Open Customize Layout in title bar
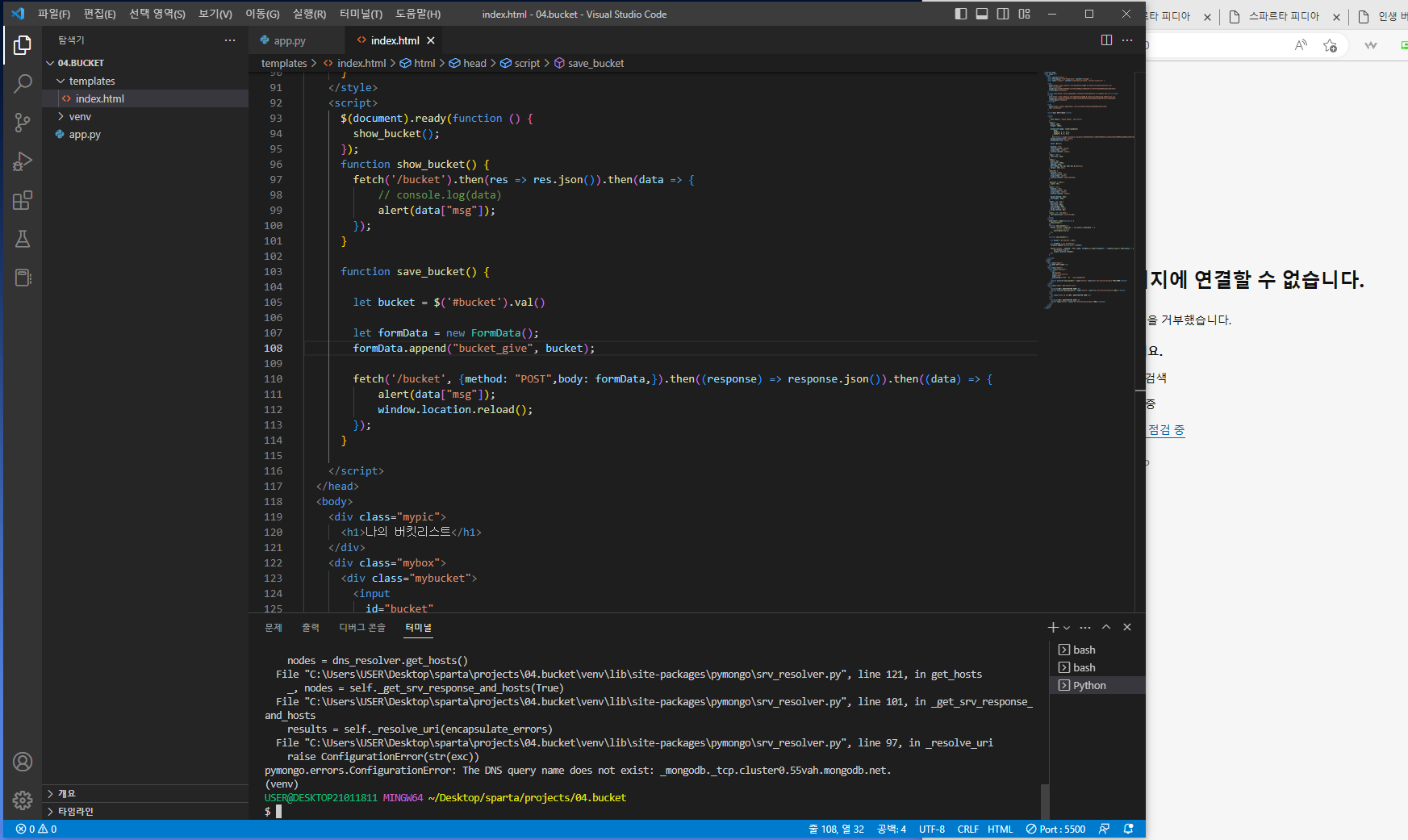 (x=1025, y=14)
